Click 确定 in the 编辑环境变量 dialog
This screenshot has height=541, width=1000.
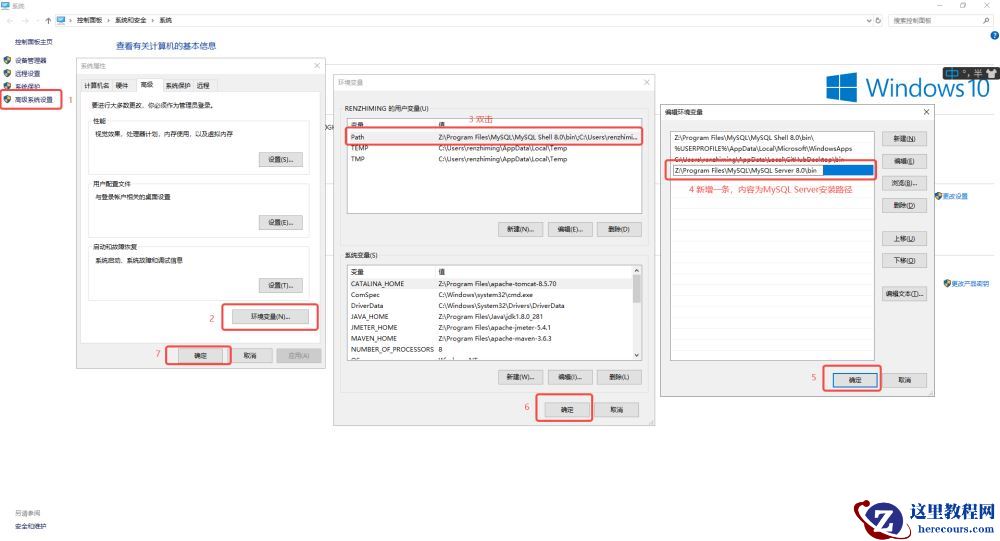pyautogui.click(x=855, y=380)
